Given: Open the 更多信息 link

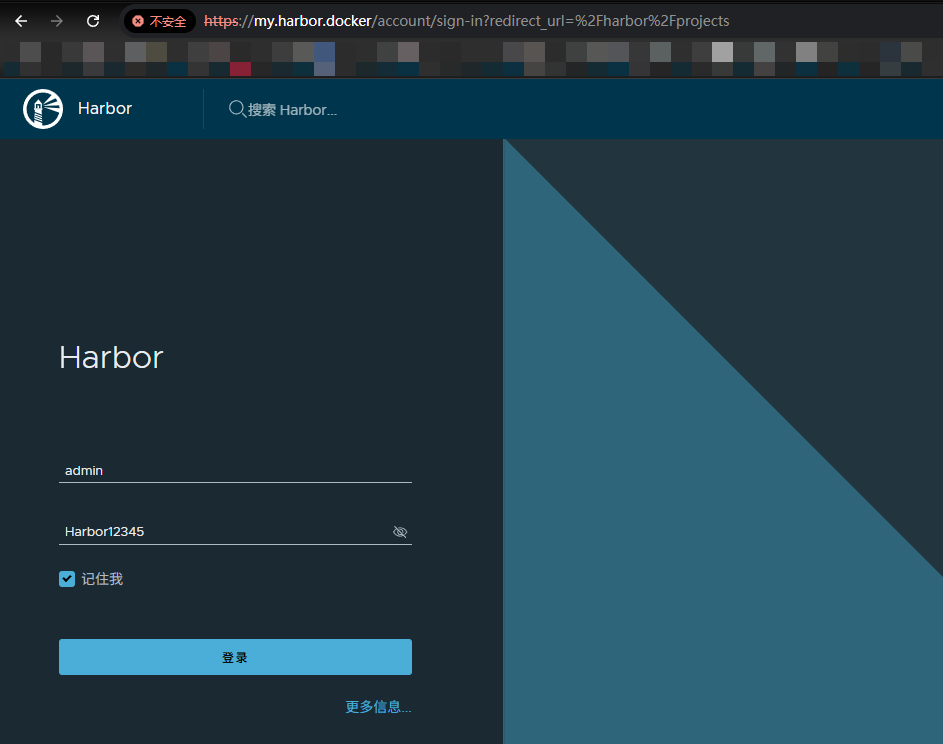Looking at the screenshot, I should click(378, 707).
